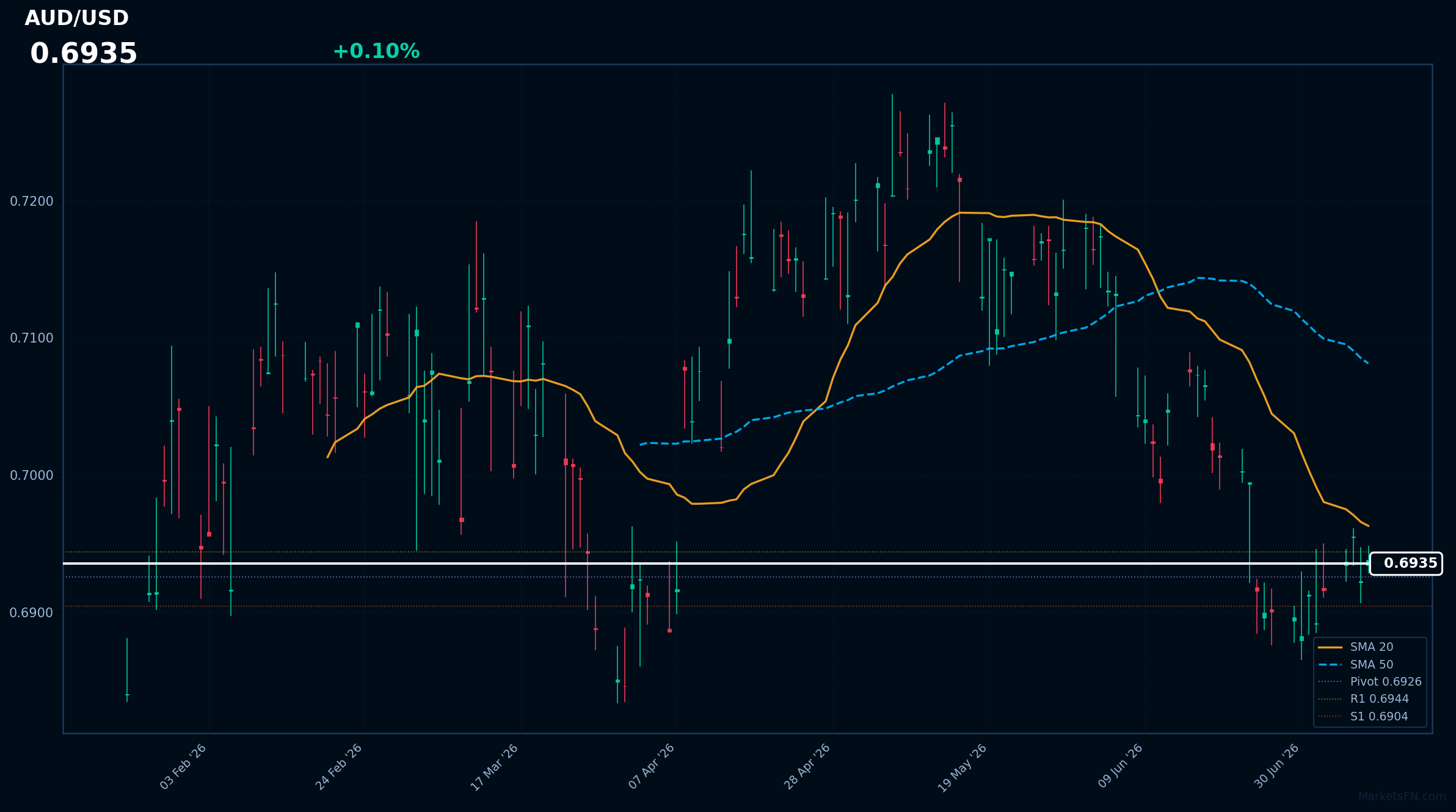Viewport: 1456px width, 812px height.
Task: Click the 0.7100 y-axis label
Action: click(x=32, y=338)
